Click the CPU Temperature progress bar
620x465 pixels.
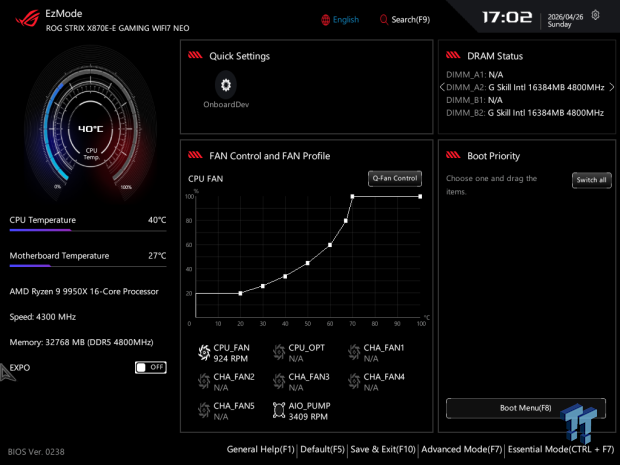(88, 230)
